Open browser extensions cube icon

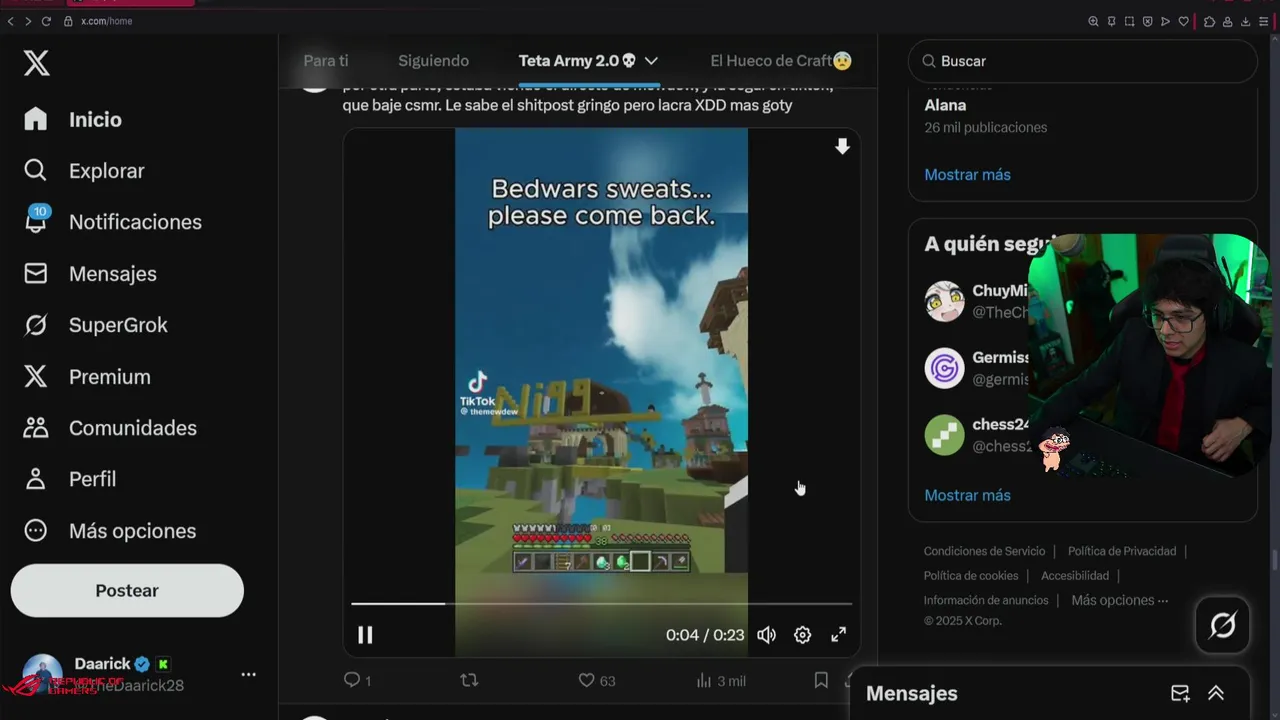click(1209, 21)
